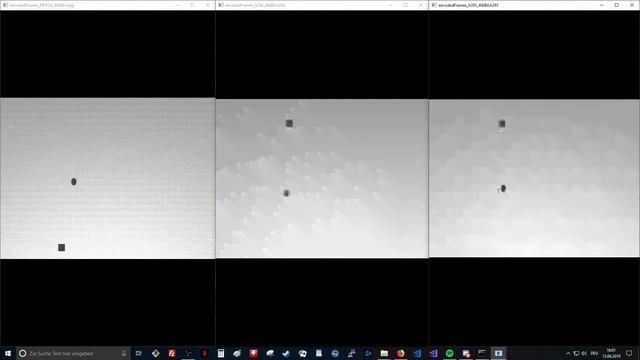Click the Cortana search box in taskbar
This screenshot has height=360, width=640.
click(x=73, y=353)
